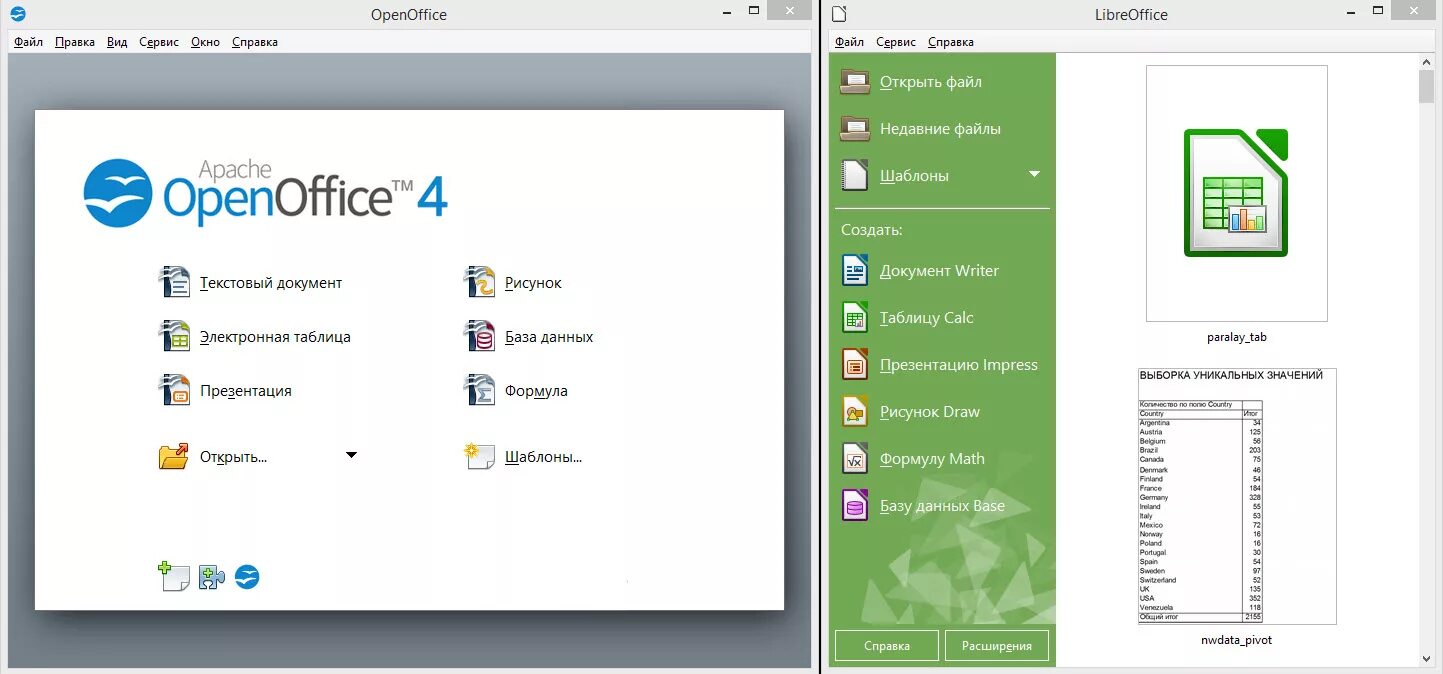Click the Рисунок link in OpenOffice
Image resolution: width=1443 pixels, height=674 pixels.
533,283
